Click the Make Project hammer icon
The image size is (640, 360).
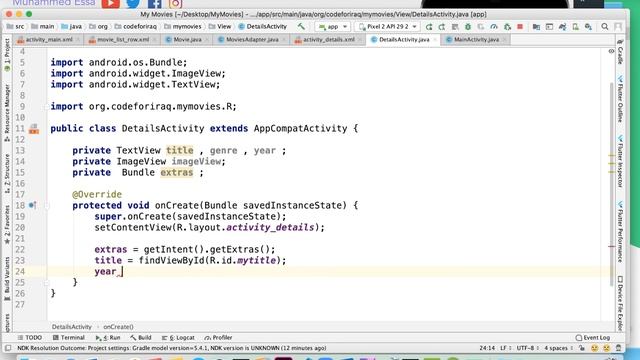coord(301,27)
